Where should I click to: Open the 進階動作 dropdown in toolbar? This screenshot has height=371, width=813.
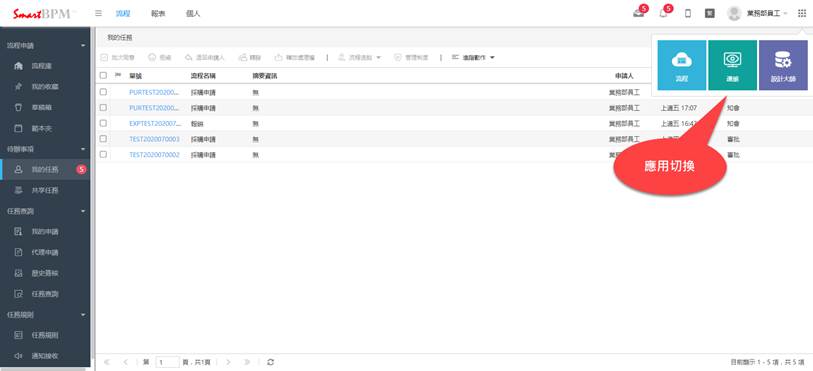473,58
